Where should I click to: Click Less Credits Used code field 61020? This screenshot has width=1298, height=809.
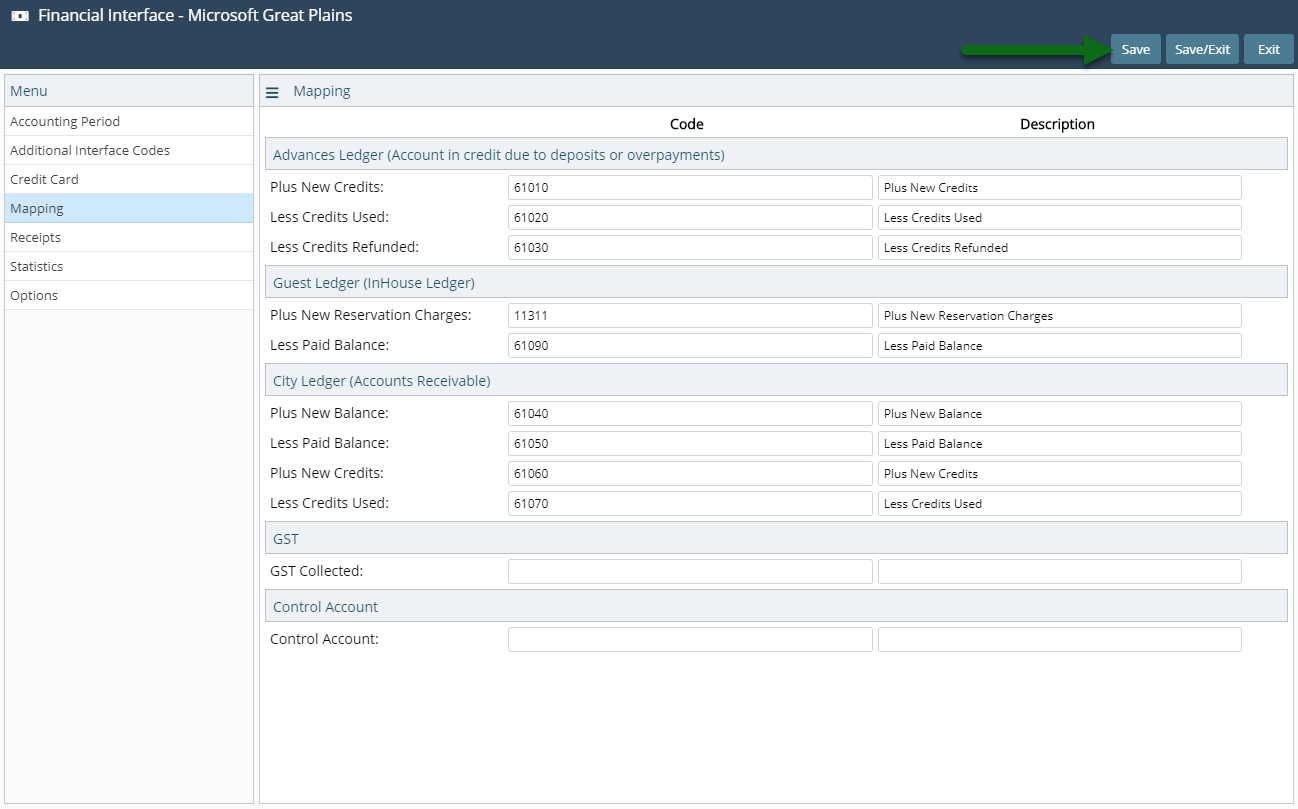pyautogui.click(x=690, y=217)
